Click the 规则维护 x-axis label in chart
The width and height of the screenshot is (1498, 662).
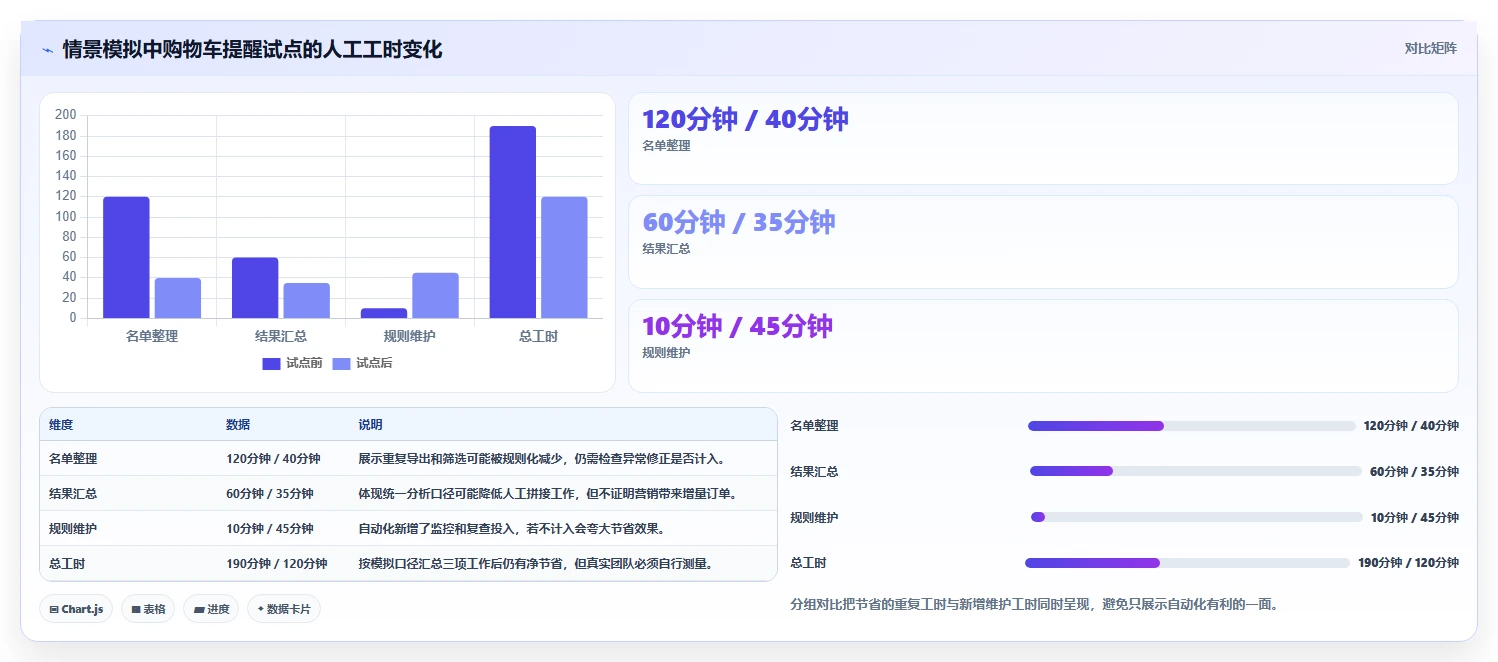tap(410, 336)
